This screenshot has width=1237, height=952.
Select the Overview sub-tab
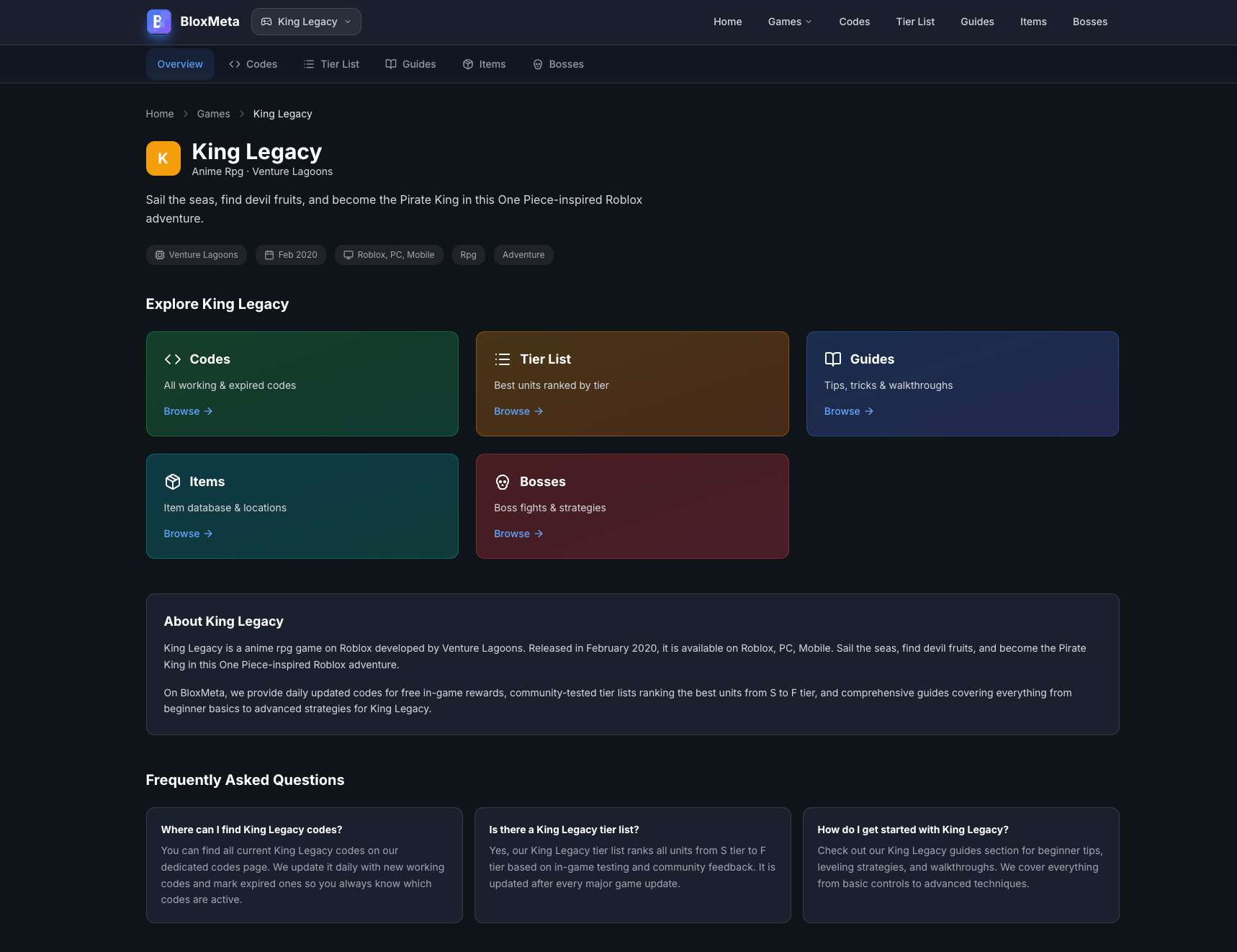(180, 64)
